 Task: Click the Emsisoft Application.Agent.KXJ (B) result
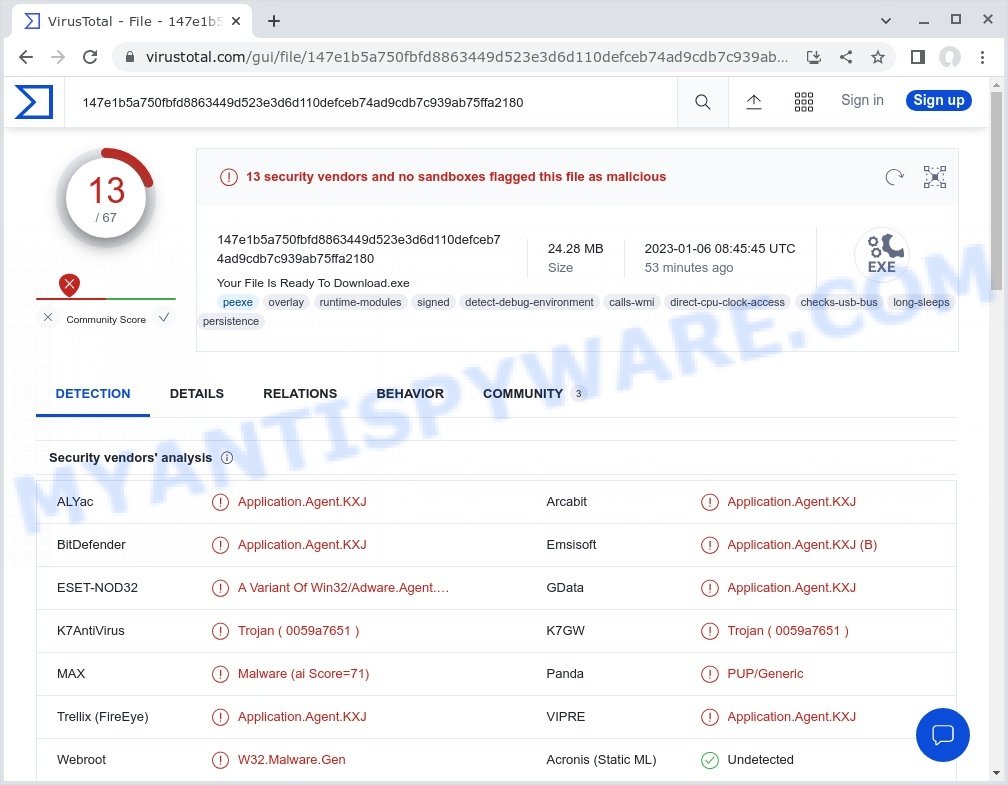click(802, 545)
